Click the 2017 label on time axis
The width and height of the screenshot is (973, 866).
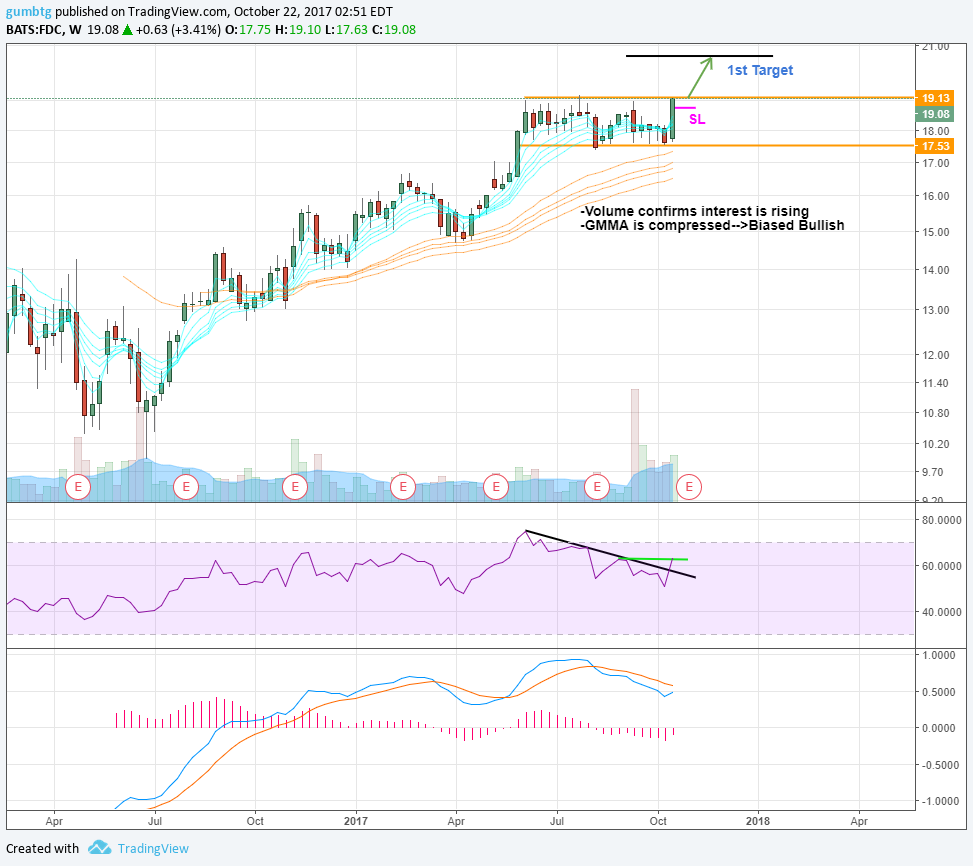pos(356,821)
